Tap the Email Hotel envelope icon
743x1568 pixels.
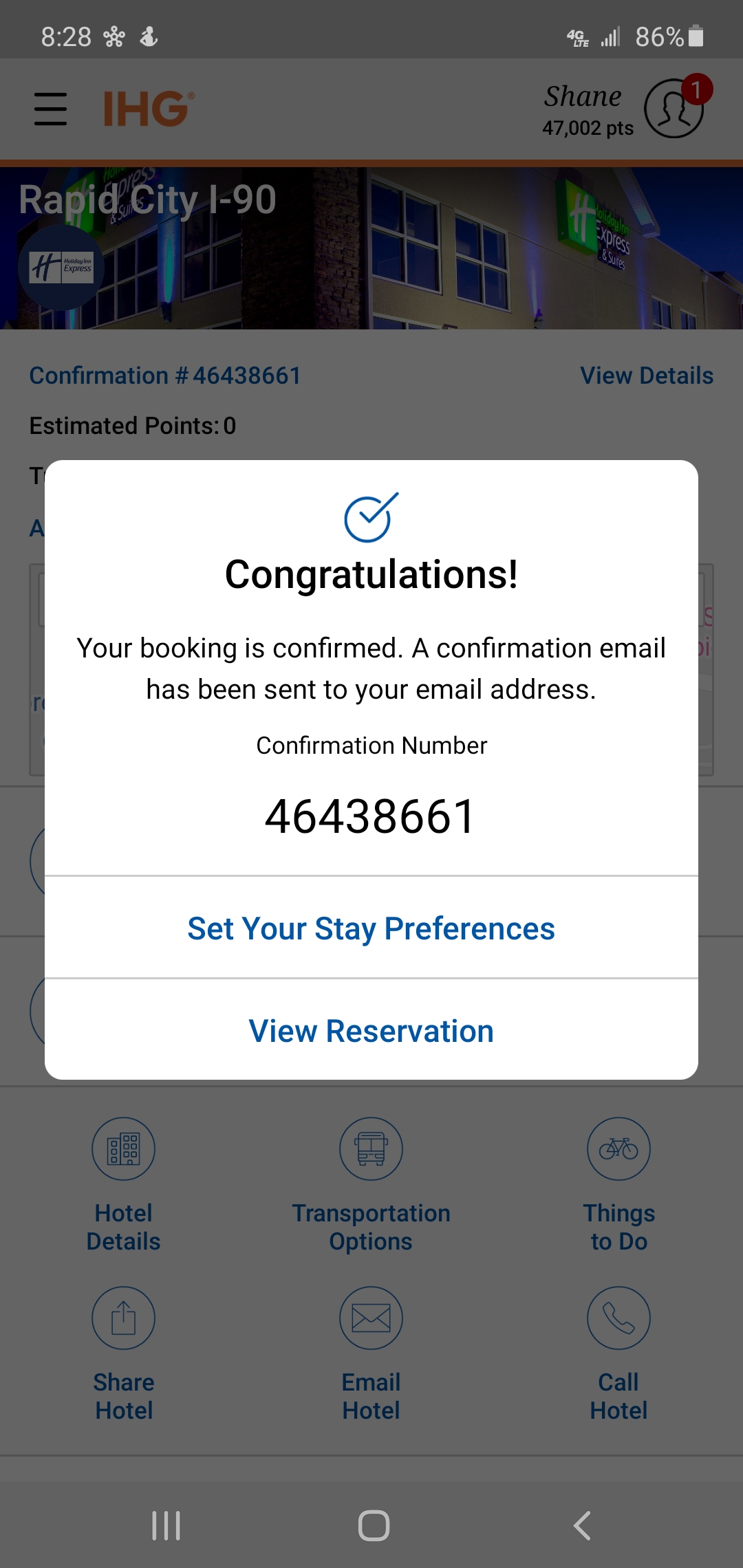(x=371, y=1318)
